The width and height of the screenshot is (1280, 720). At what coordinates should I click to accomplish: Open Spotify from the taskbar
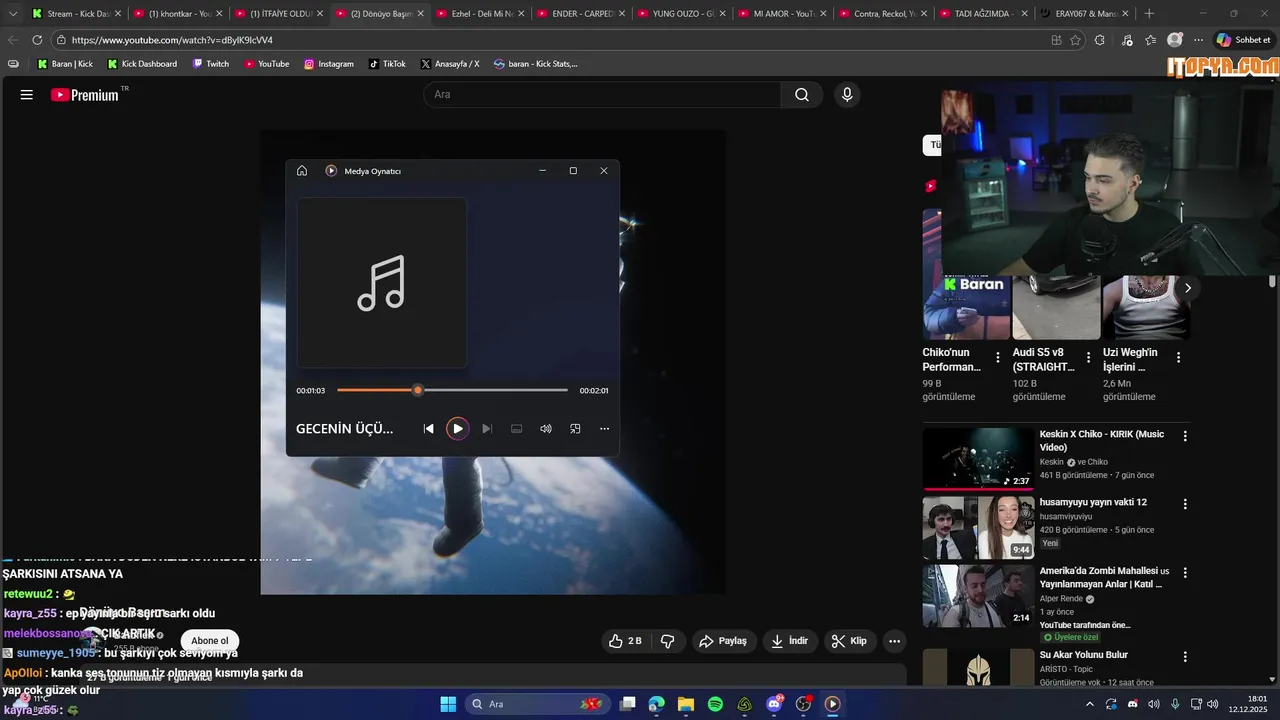pyautogui.click(x=715, y=704)
